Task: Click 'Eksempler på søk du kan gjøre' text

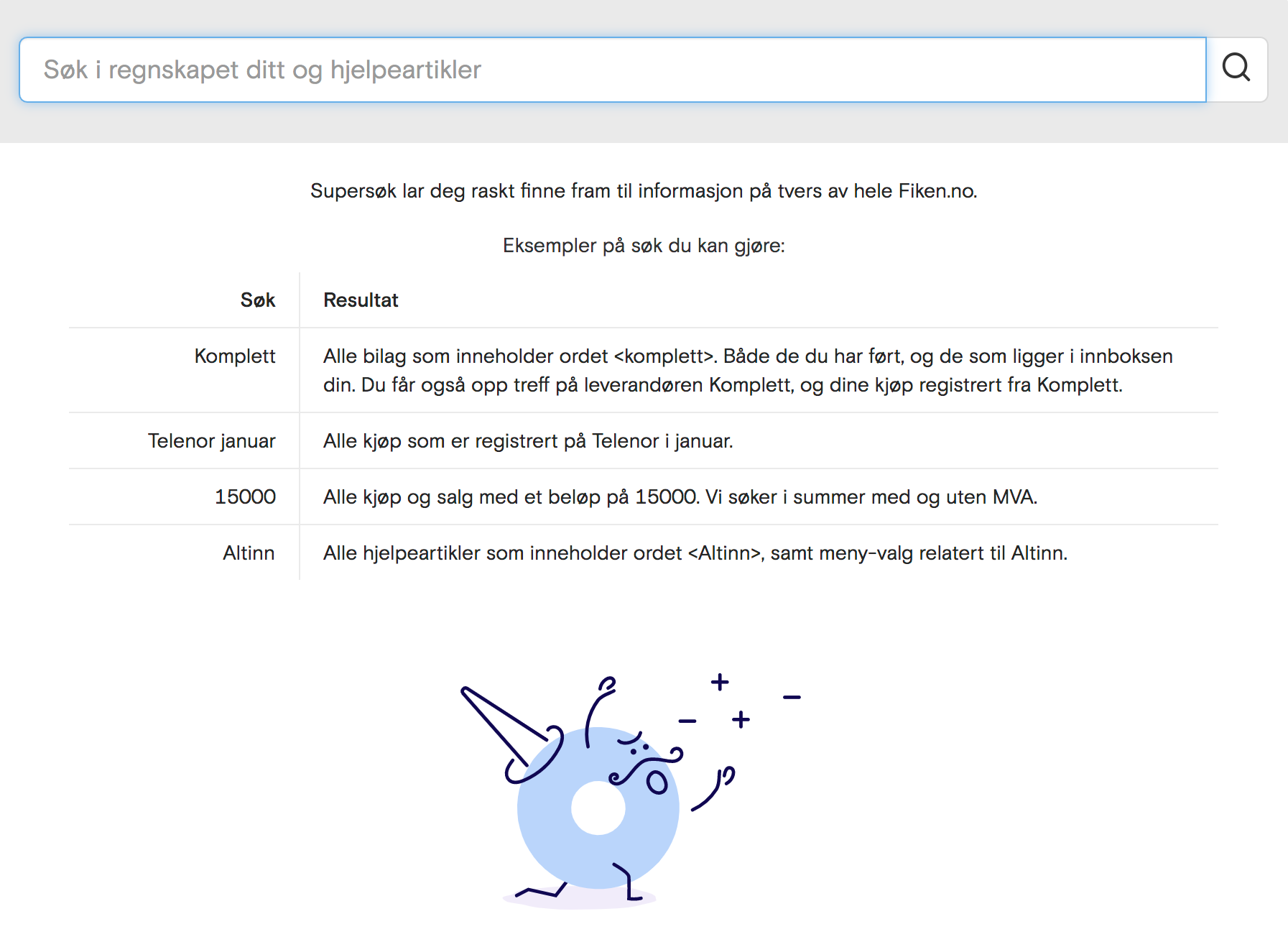Action: pos(644,246)
